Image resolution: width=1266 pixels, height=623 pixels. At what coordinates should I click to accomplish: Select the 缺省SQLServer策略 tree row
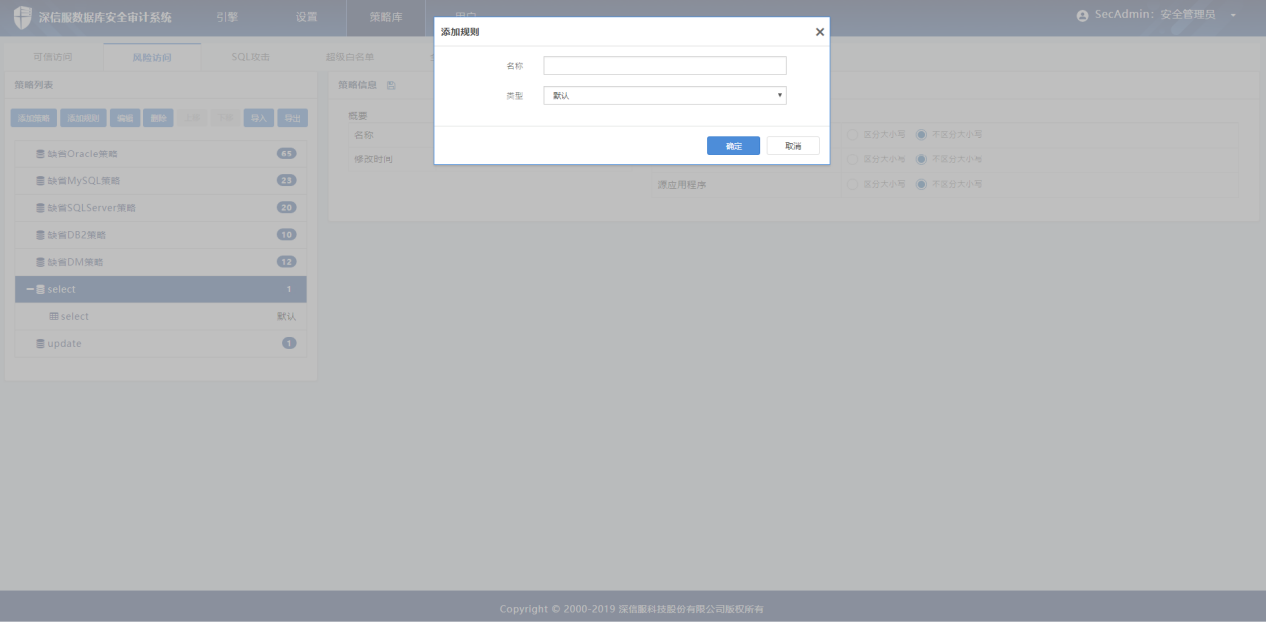pyautogui.click(x=161, y=208)
